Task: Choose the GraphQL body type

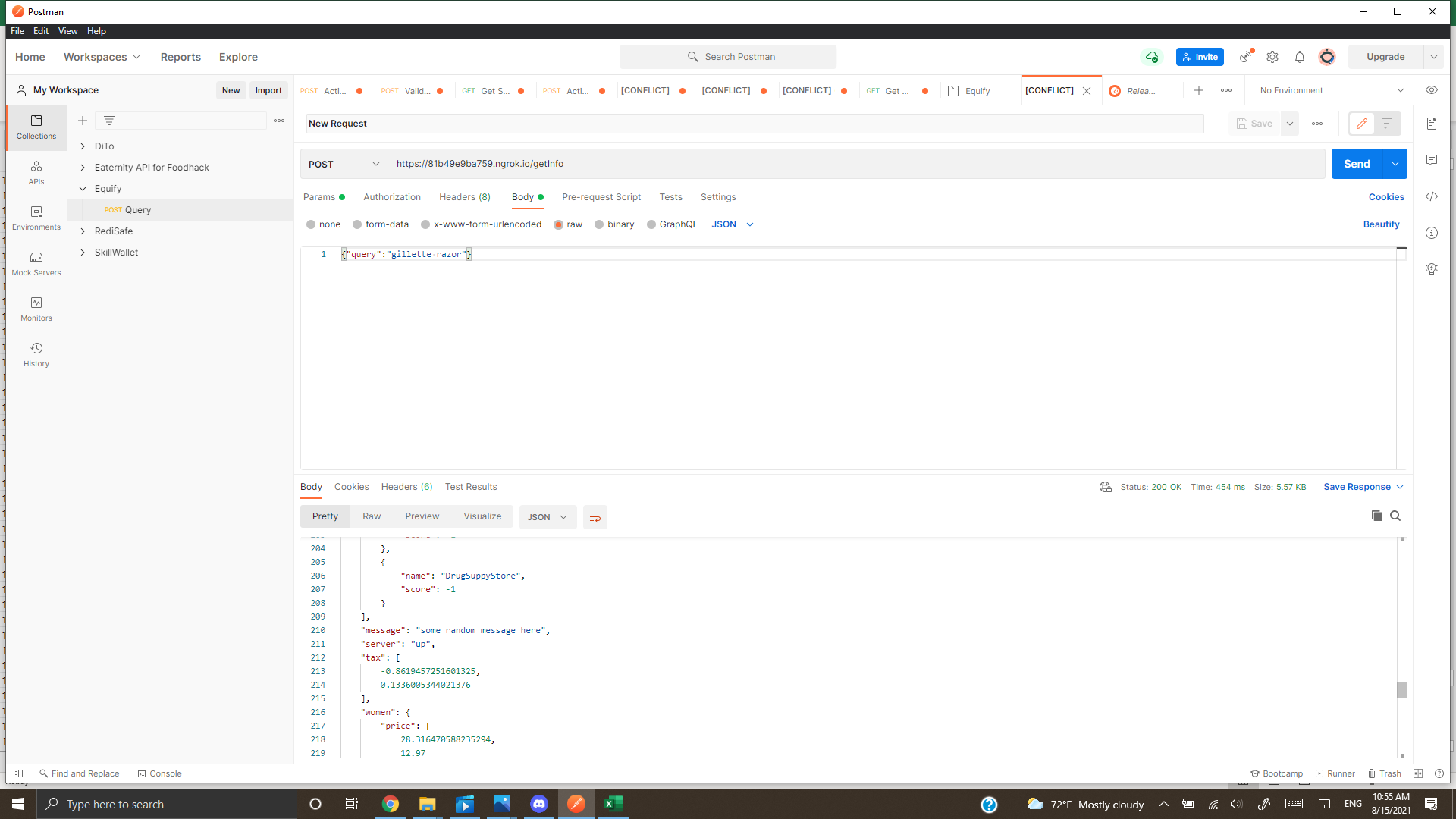Action: pyautogui.click(x=672, y=224)
